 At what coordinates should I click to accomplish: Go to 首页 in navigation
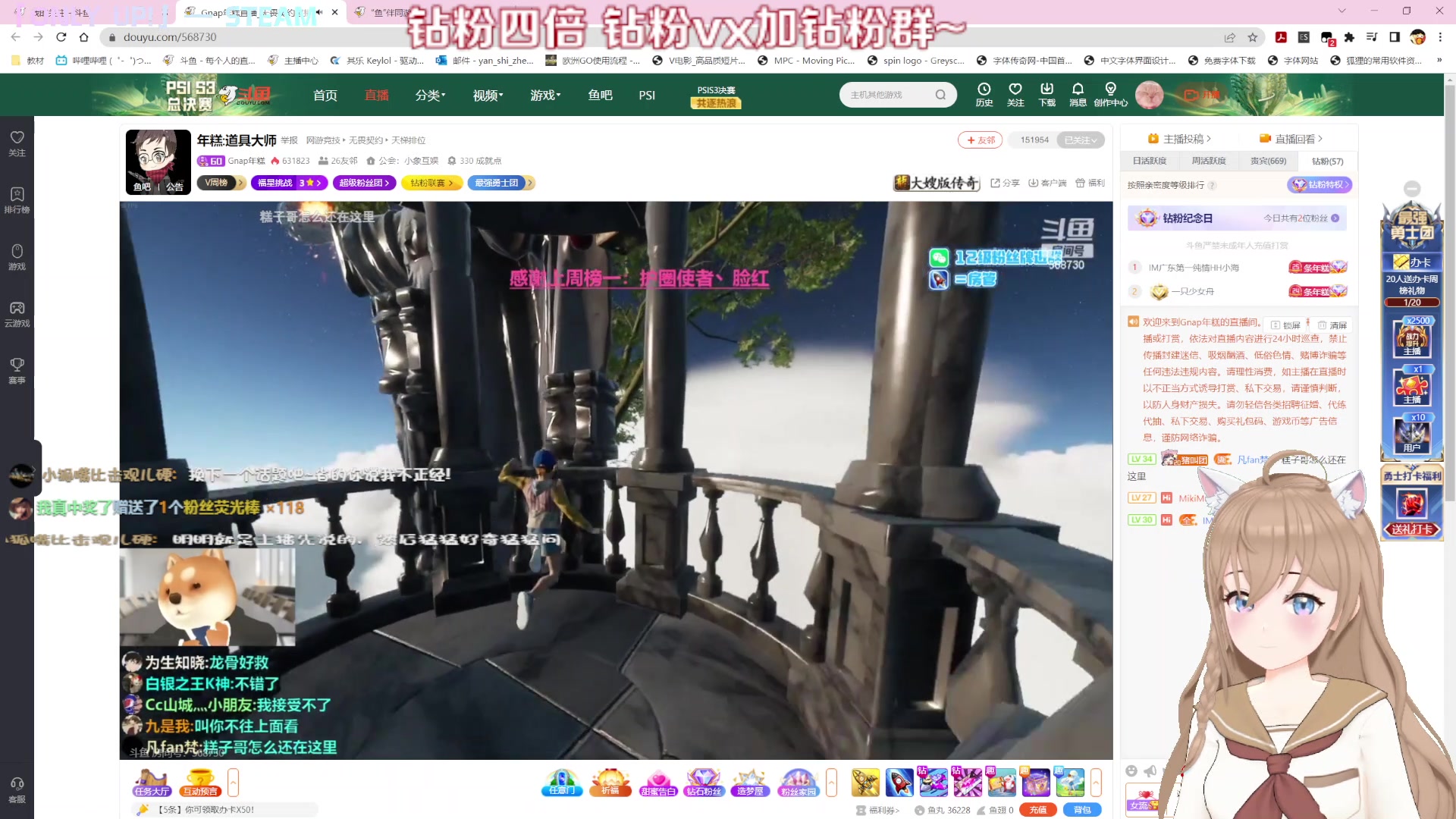click(325, 95)
